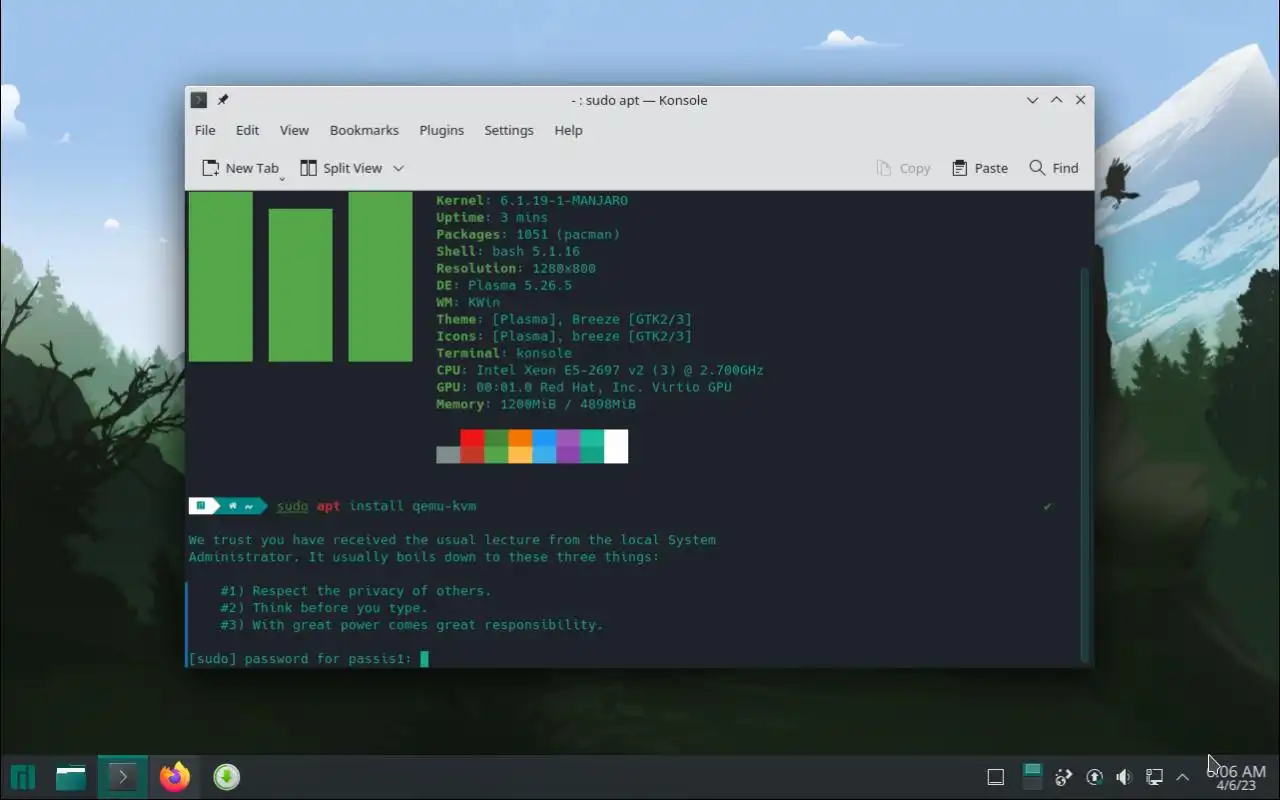Click the Split View button

point(341,168)
